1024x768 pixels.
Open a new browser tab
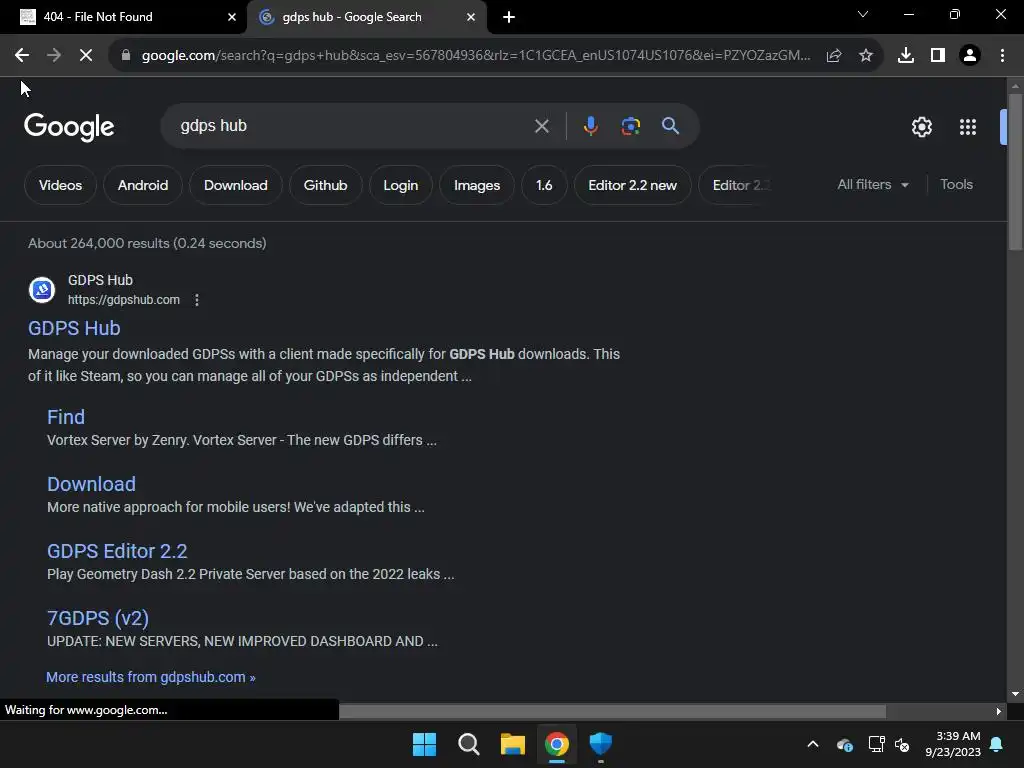coord(509,17)
